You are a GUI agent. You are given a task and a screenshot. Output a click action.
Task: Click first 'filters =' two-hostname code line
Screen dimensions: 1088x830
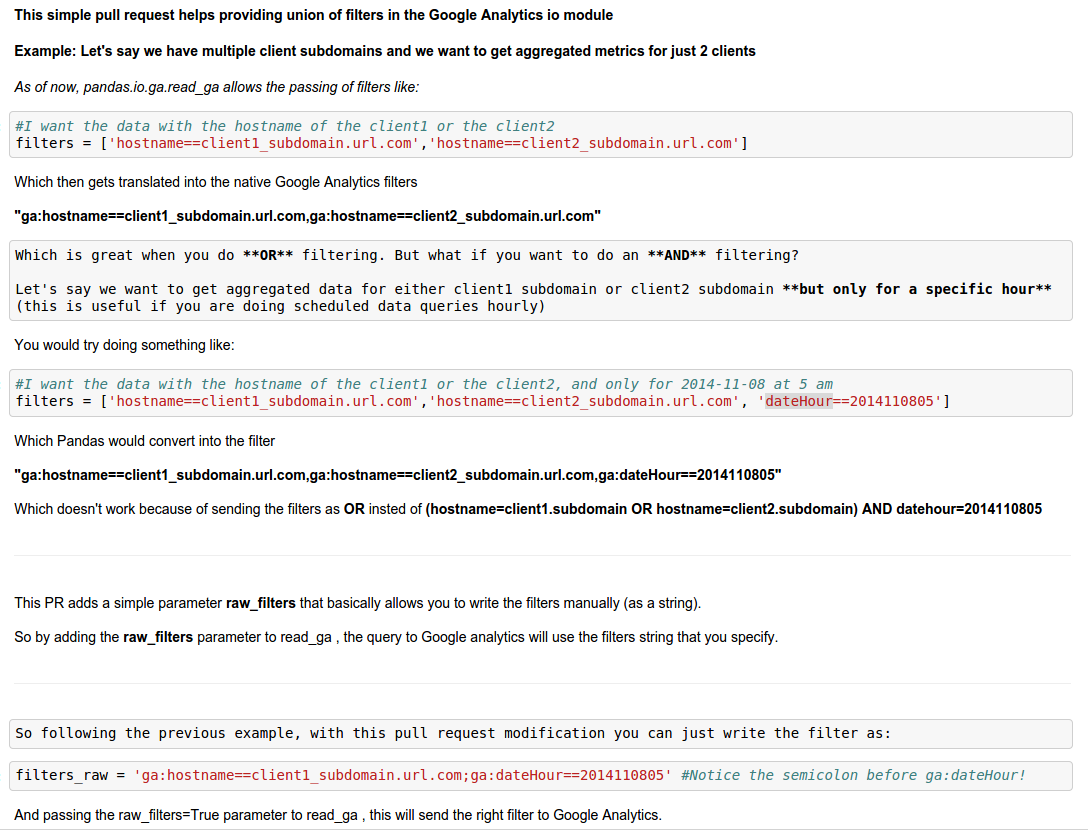[382, 144]
